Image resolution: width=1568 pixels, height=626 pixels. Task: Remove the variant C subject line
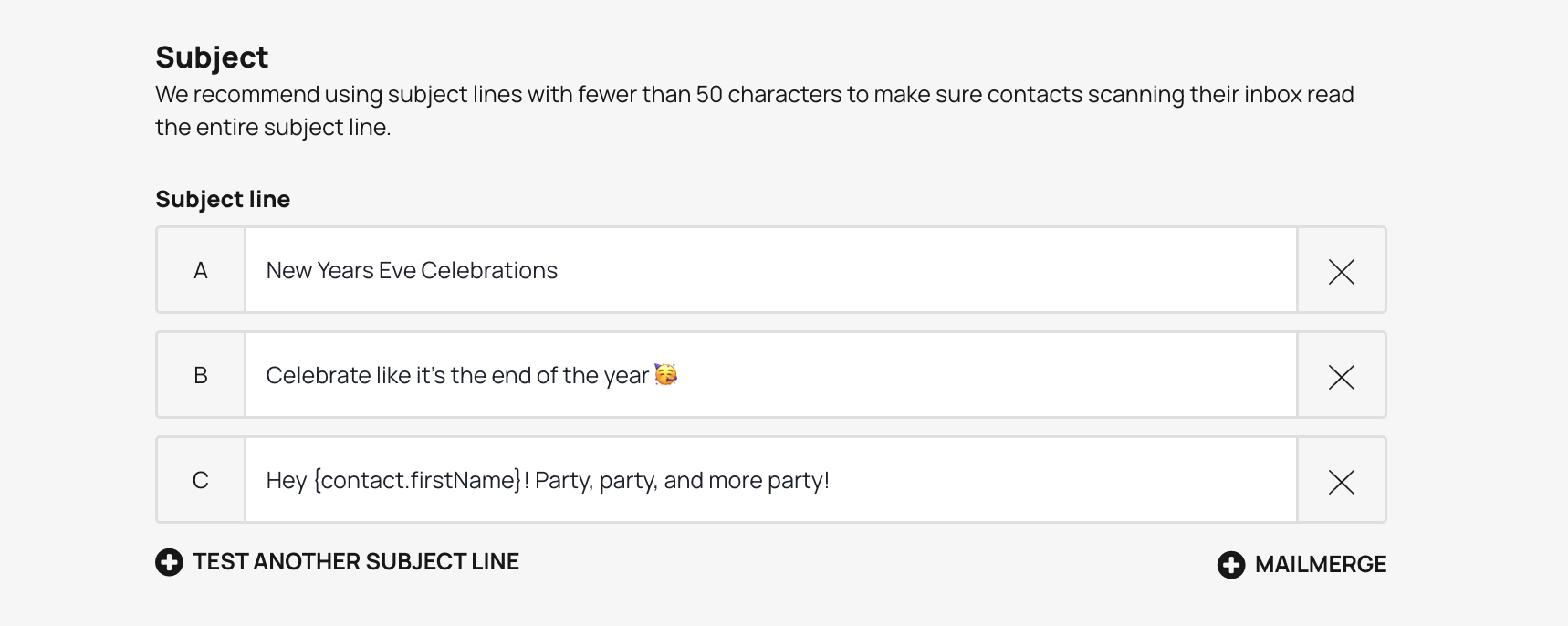pos(1341,481)
